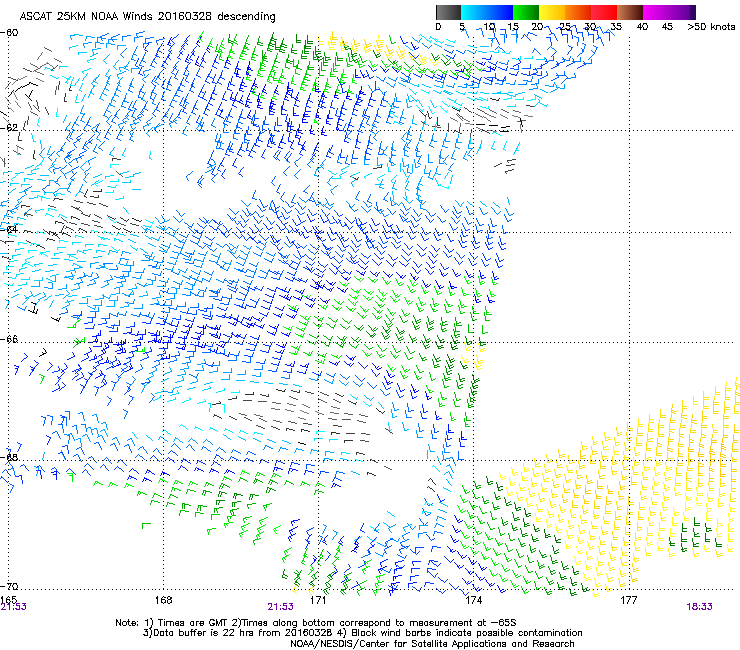Click the note 'Times are GMT' line
Screen dimensions: 740x650
point(315,623)
